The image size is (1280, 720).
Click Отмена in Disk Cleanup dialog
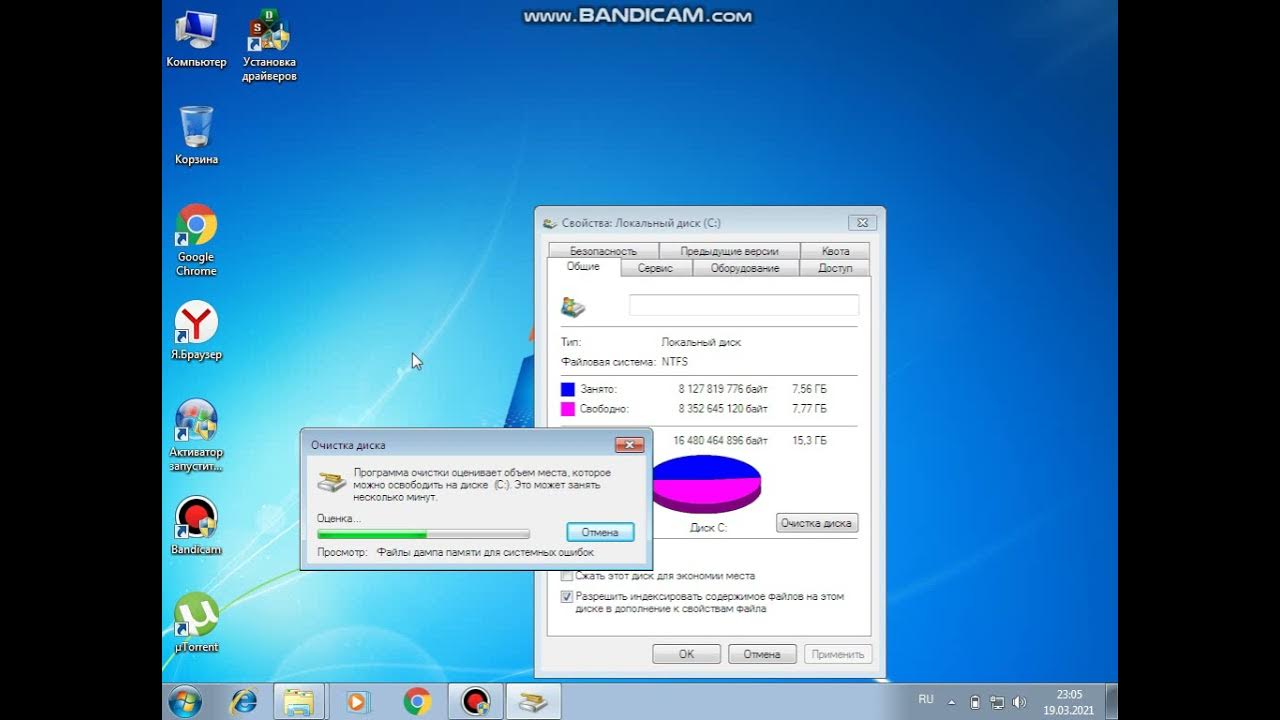(600, 532)
